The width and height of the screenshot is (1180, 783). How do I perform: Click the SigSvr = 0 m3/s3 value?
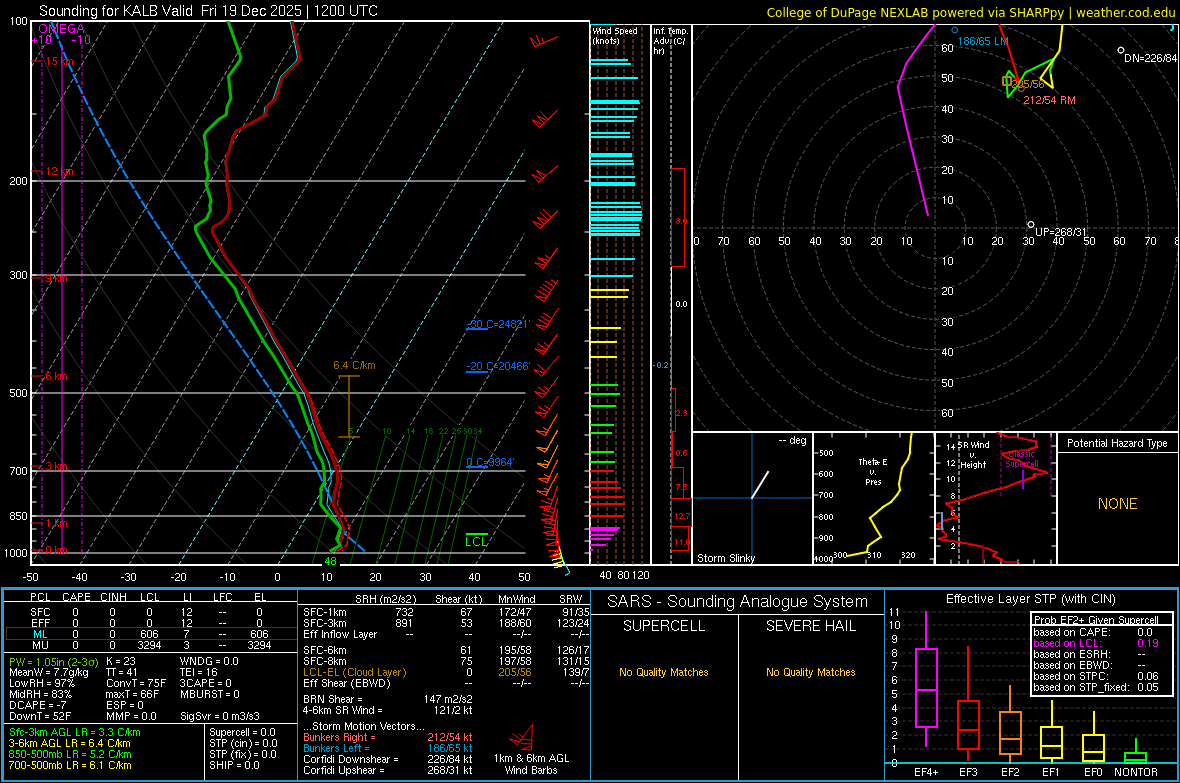[x=220, y=717]
